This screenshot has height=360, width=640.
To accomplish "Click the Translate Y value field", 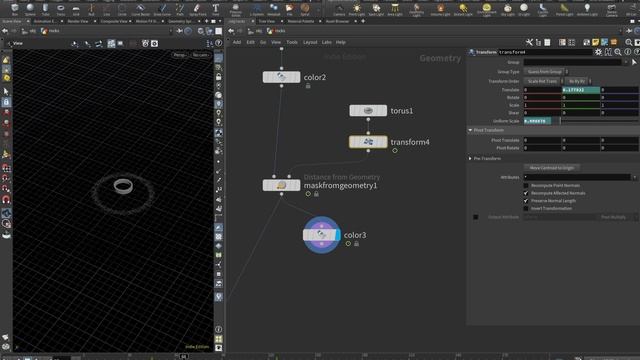I will coord(581,90).
